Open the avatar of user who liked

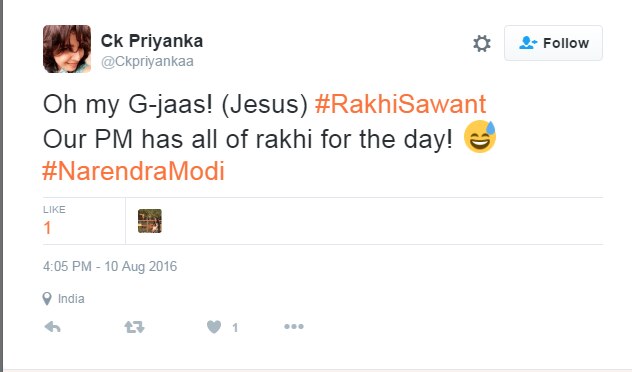click(x=150, y=221)
